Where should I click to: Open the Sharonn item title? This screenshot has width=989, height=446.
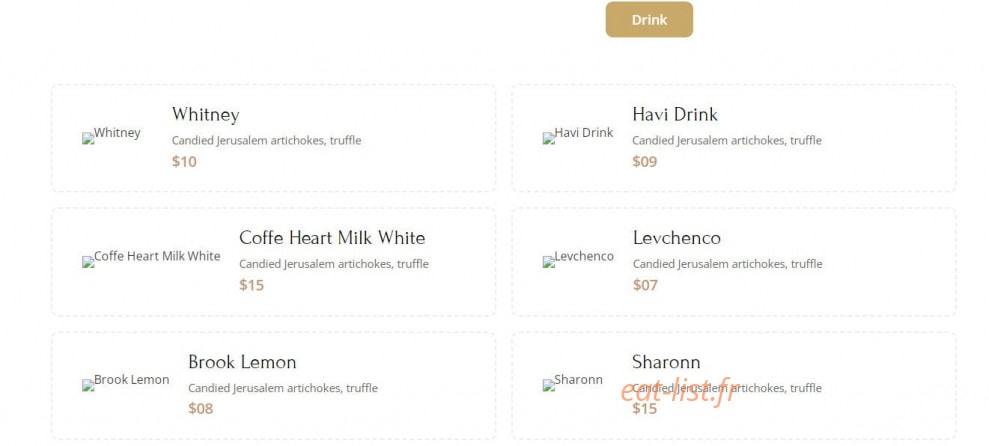point(666,362)
